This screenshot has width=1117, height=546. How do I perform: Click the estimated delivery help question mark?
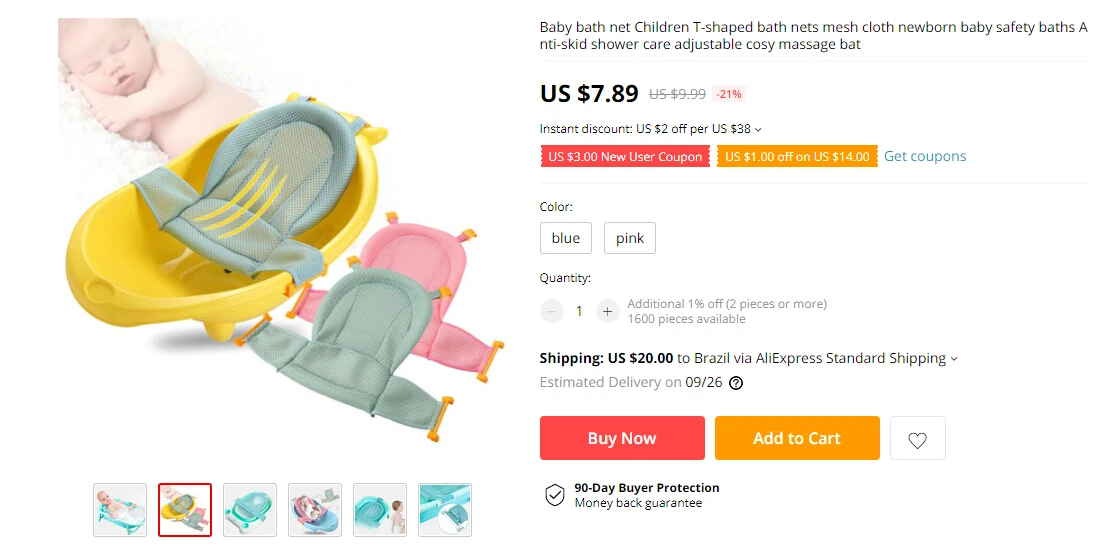coord(736,383)
